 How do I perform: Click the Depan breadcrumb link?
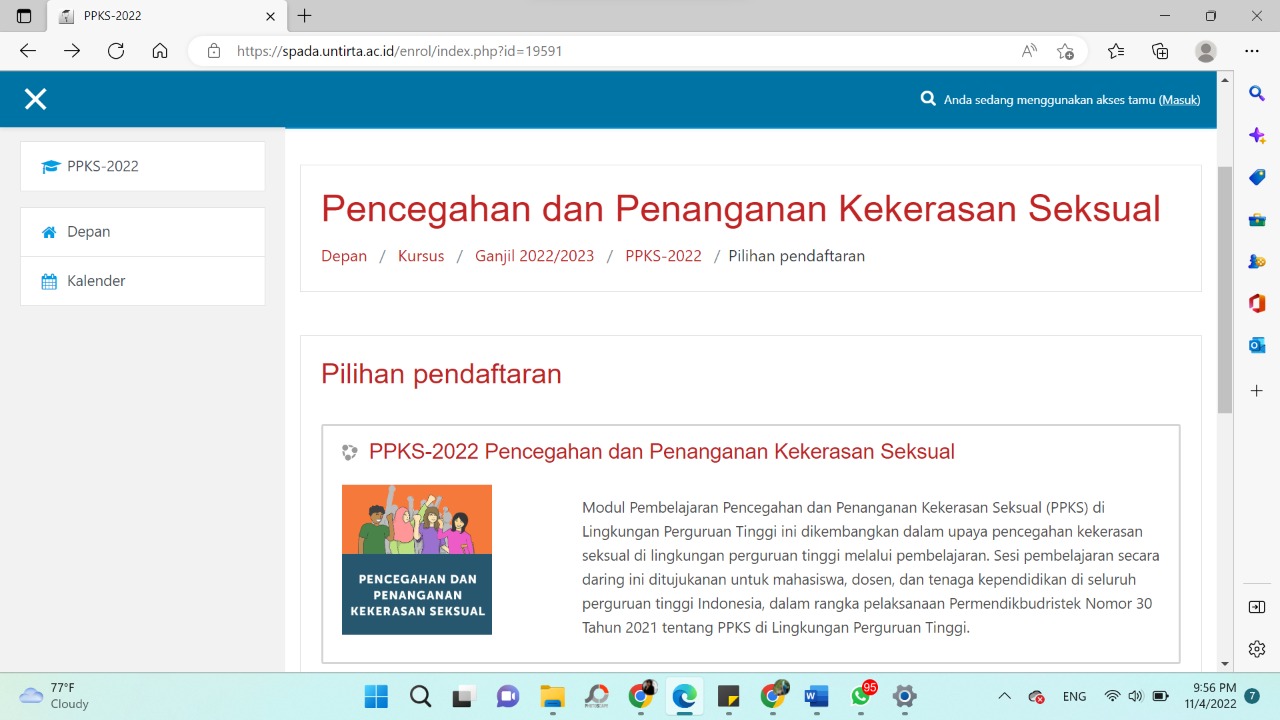[x=344, y=256]
